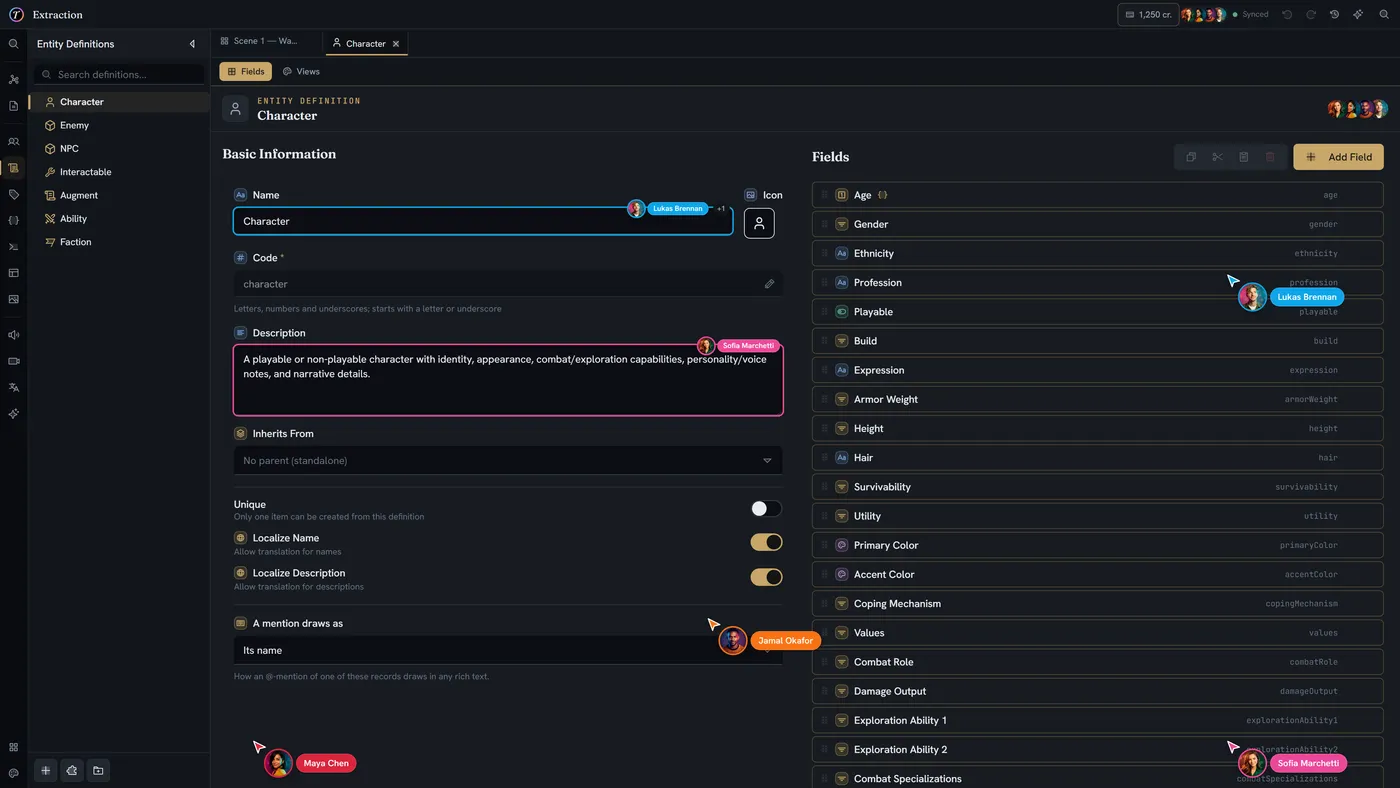Open the document page icon in left rail
The image size is (1400, 788).
tap(13, 106)
